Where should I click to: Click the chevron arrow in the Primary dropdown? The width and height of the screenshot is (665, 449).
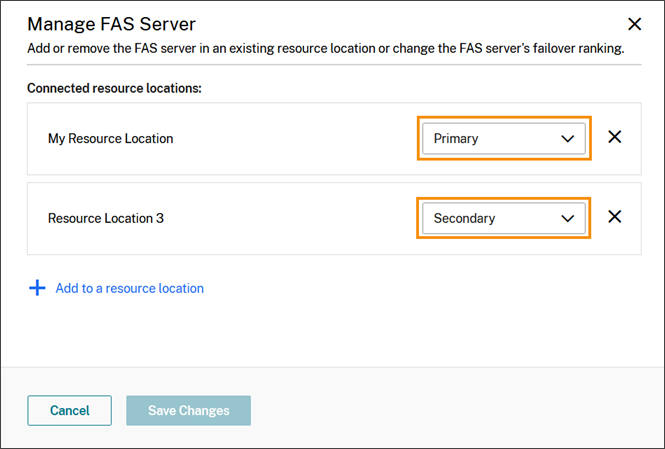[x=568, y=139]
